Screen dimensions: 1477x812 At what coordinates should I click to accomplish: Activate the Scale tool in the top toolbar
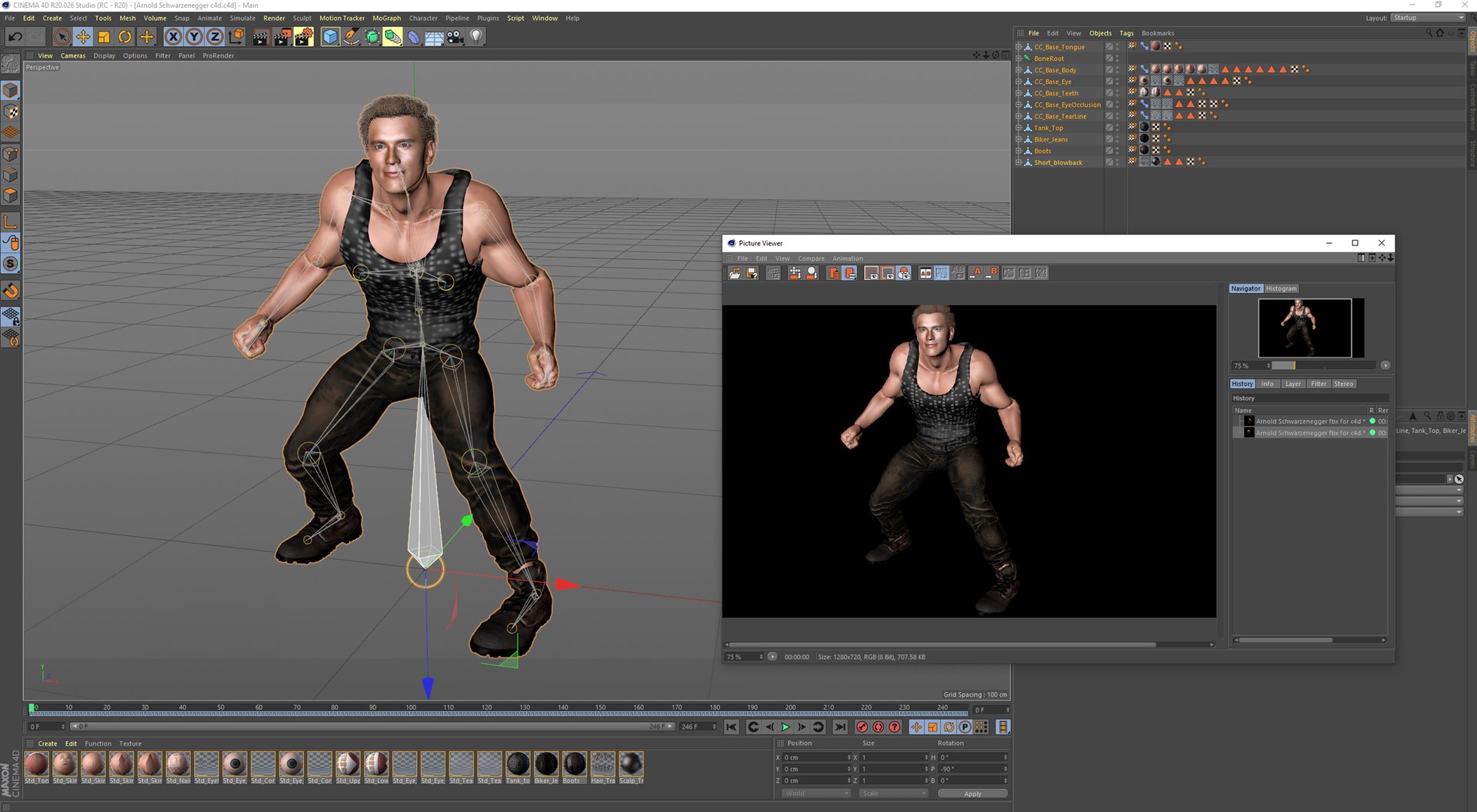coord(104,36)
